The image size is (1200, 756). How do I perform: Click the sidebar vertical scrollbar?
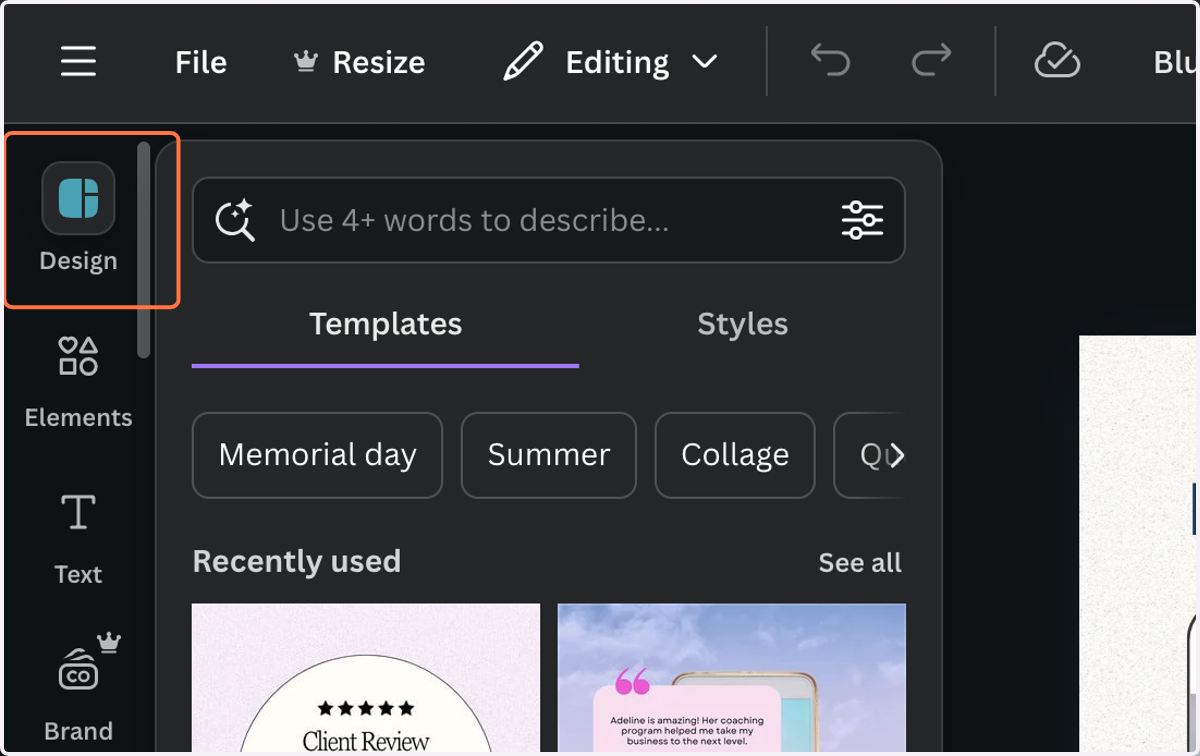click(x=144, y=250)
